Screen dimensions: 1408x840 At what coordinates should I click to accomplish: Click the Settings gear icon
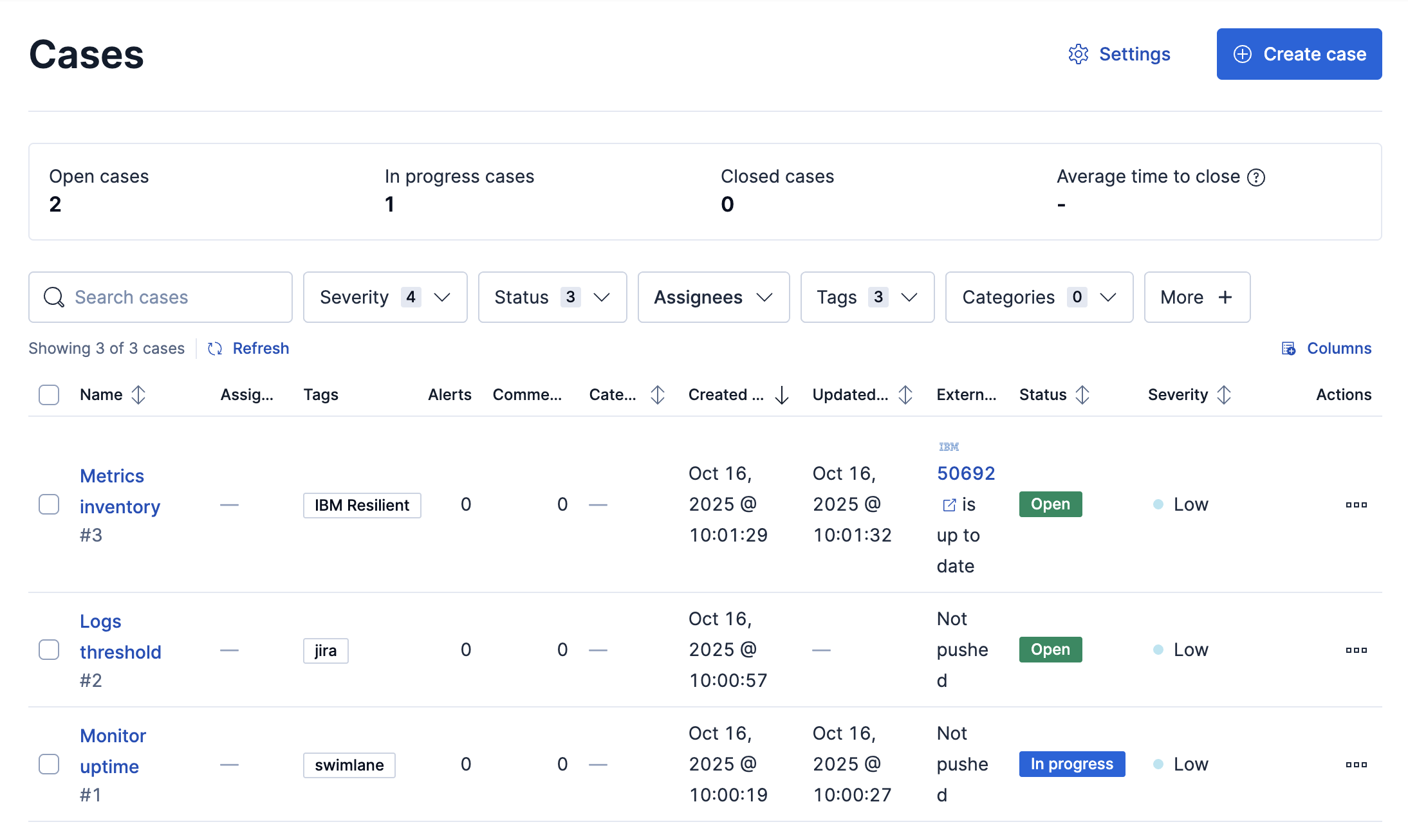[1079, 54]
